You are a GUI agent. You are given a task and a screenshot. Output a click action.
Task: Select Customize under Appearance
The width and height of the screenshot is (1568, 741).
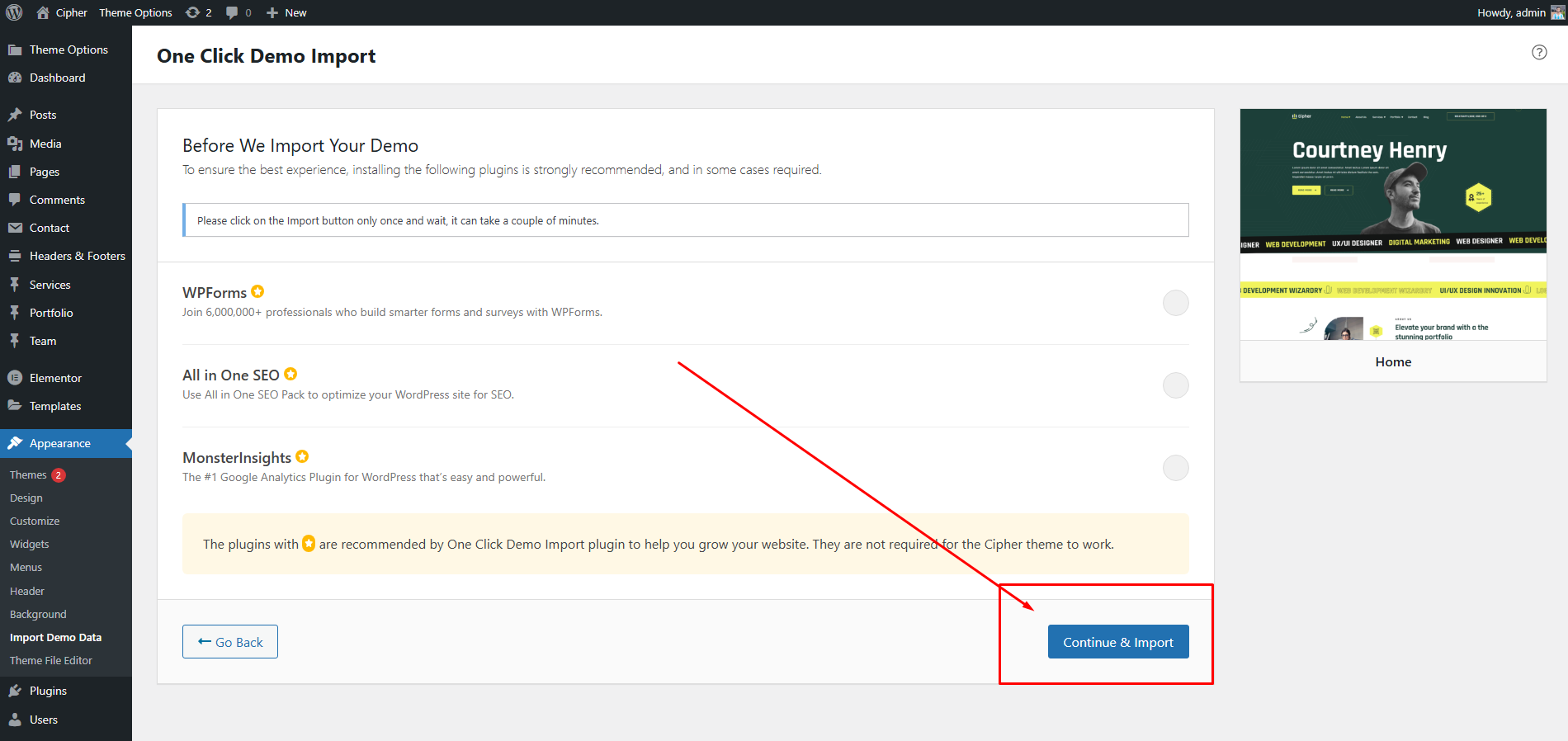(x=35, y=521)
